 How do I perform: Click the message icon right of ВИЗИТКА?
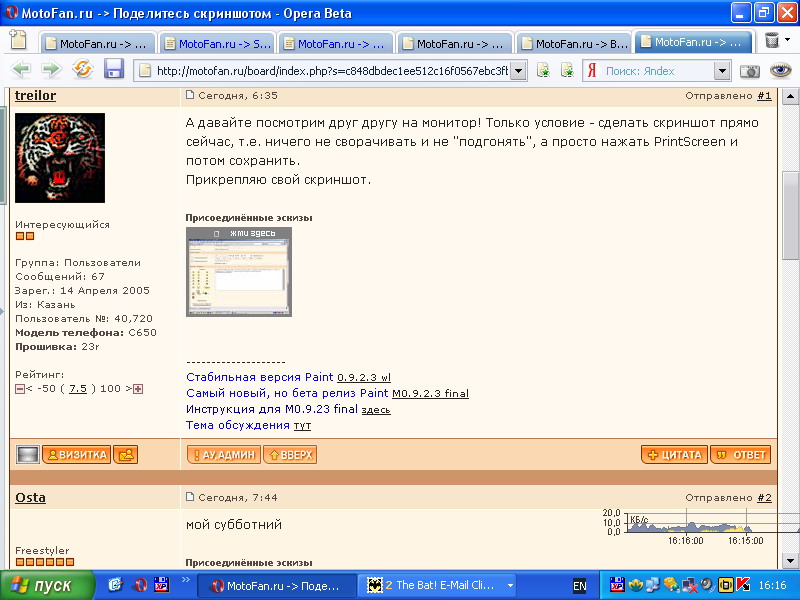[126, 455]
